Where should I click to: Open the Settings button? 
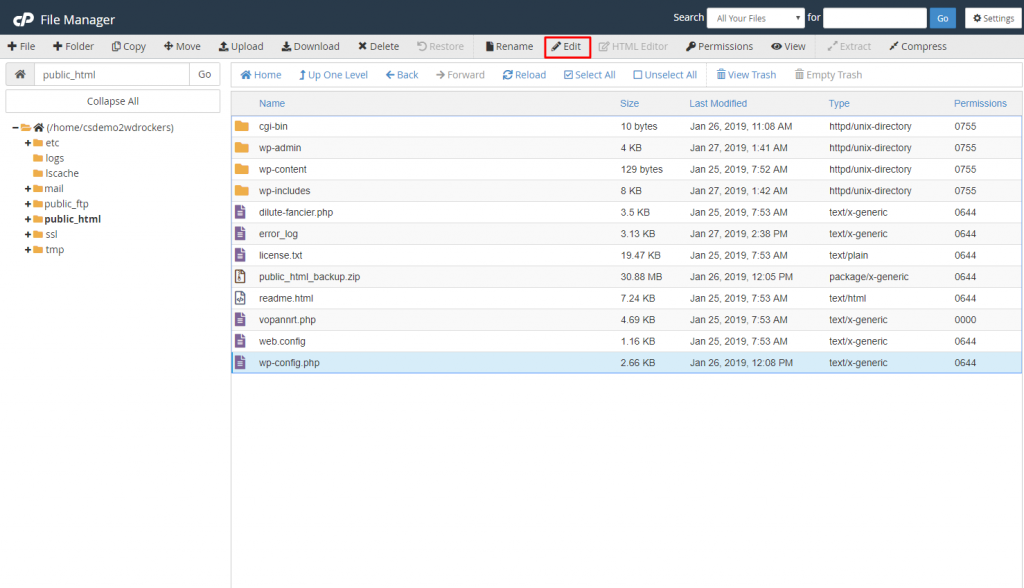point(992,18)
